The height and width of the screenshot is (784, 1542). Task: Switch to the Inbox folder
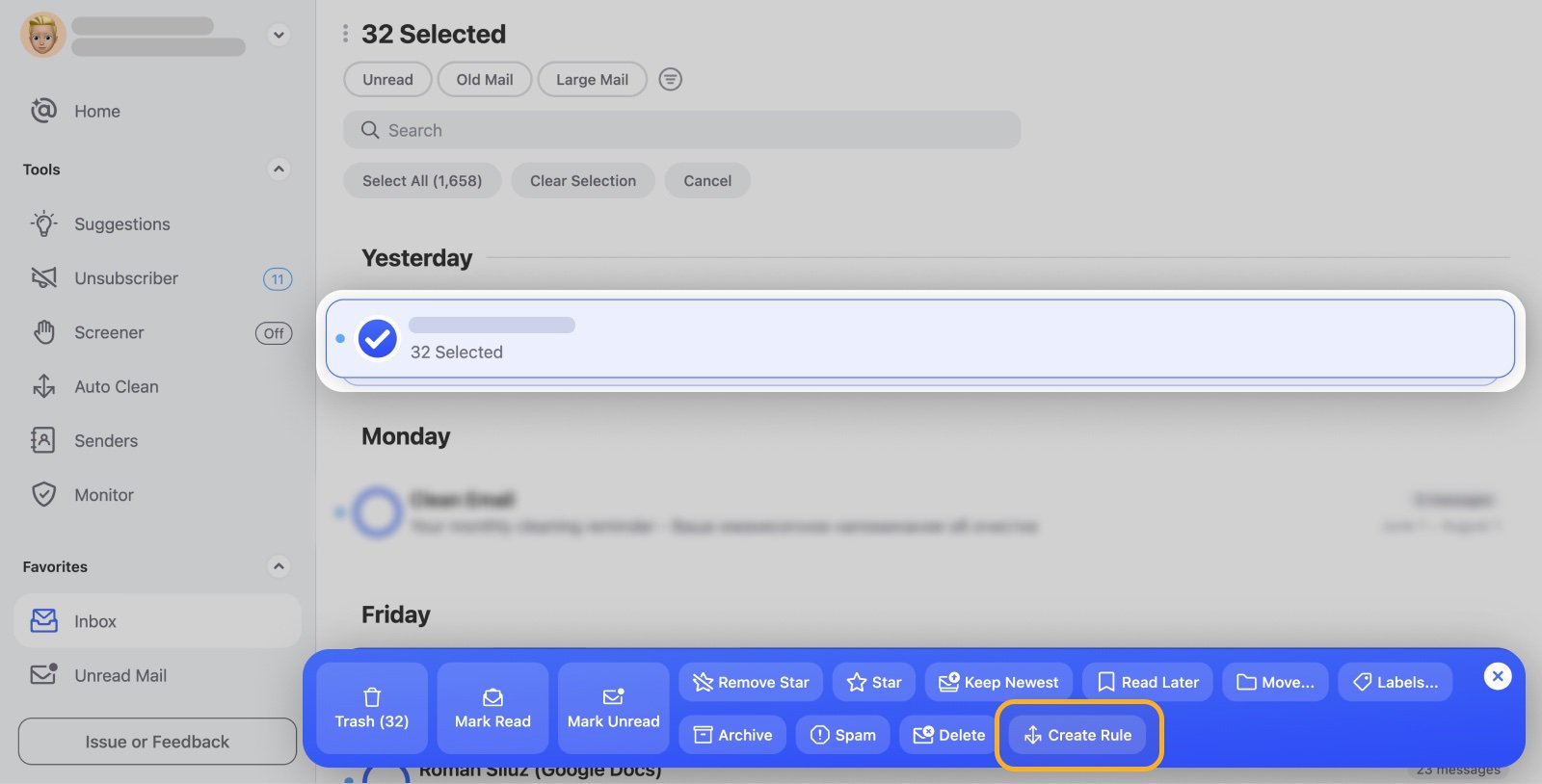tap(94, 621)
